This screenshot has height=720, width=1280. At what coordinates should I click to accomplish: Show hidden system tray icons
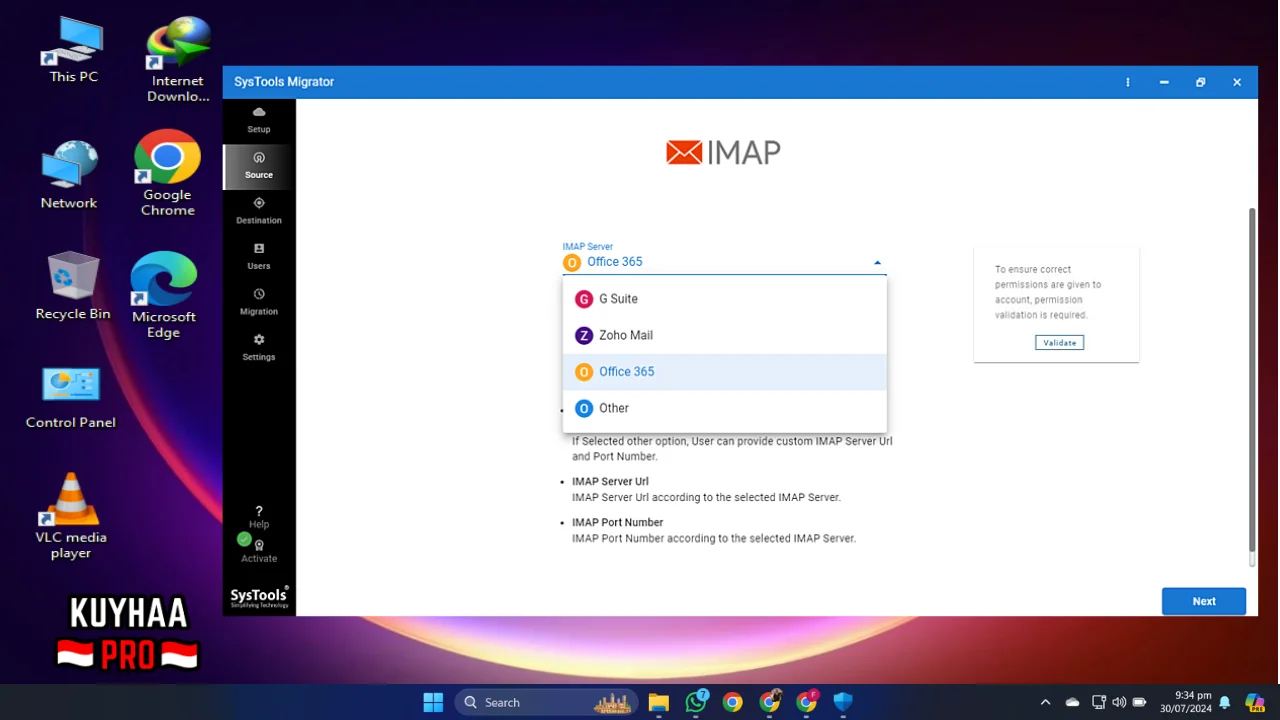pyautogui.click(x=1045, y=702)
